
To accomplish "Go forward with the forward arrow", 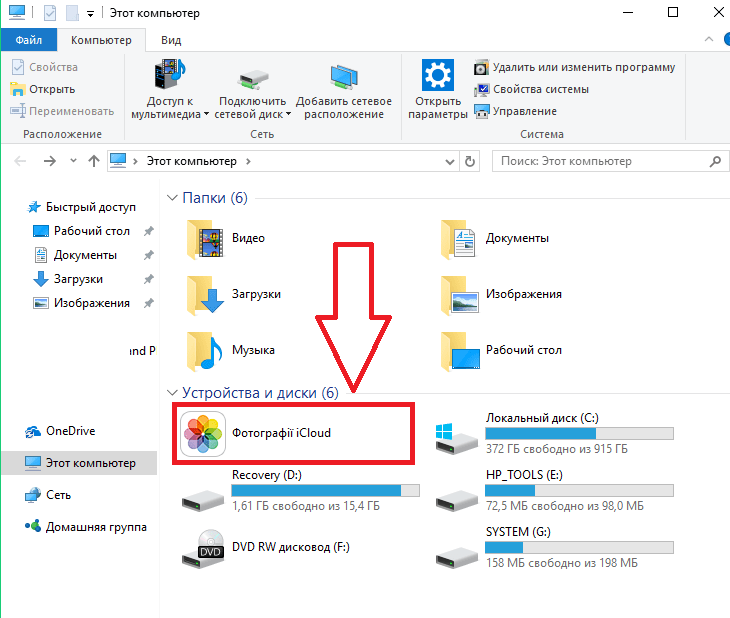I will [x=50, y=161].
